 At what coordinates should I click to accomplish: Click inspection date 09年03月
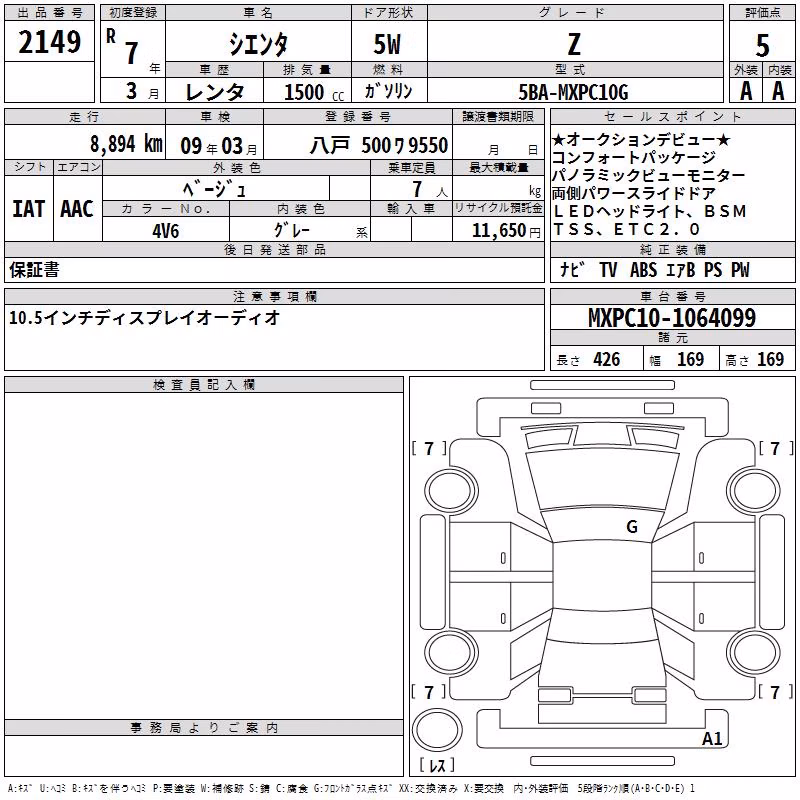pyautogui.click(x=219, y=146)
